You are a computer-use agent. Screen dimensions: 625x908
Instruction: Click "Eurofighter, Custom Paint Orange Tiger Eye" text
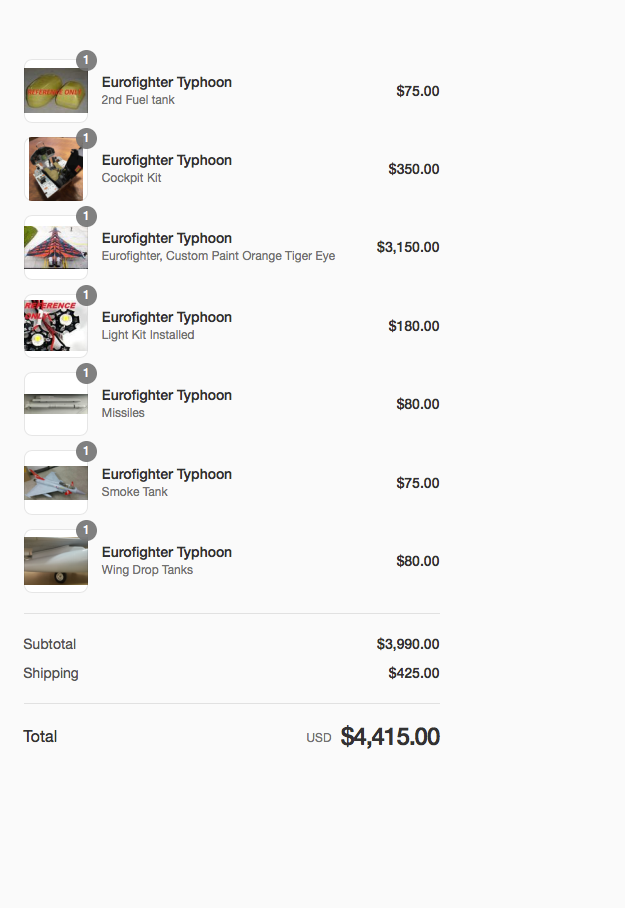point(218,256)
